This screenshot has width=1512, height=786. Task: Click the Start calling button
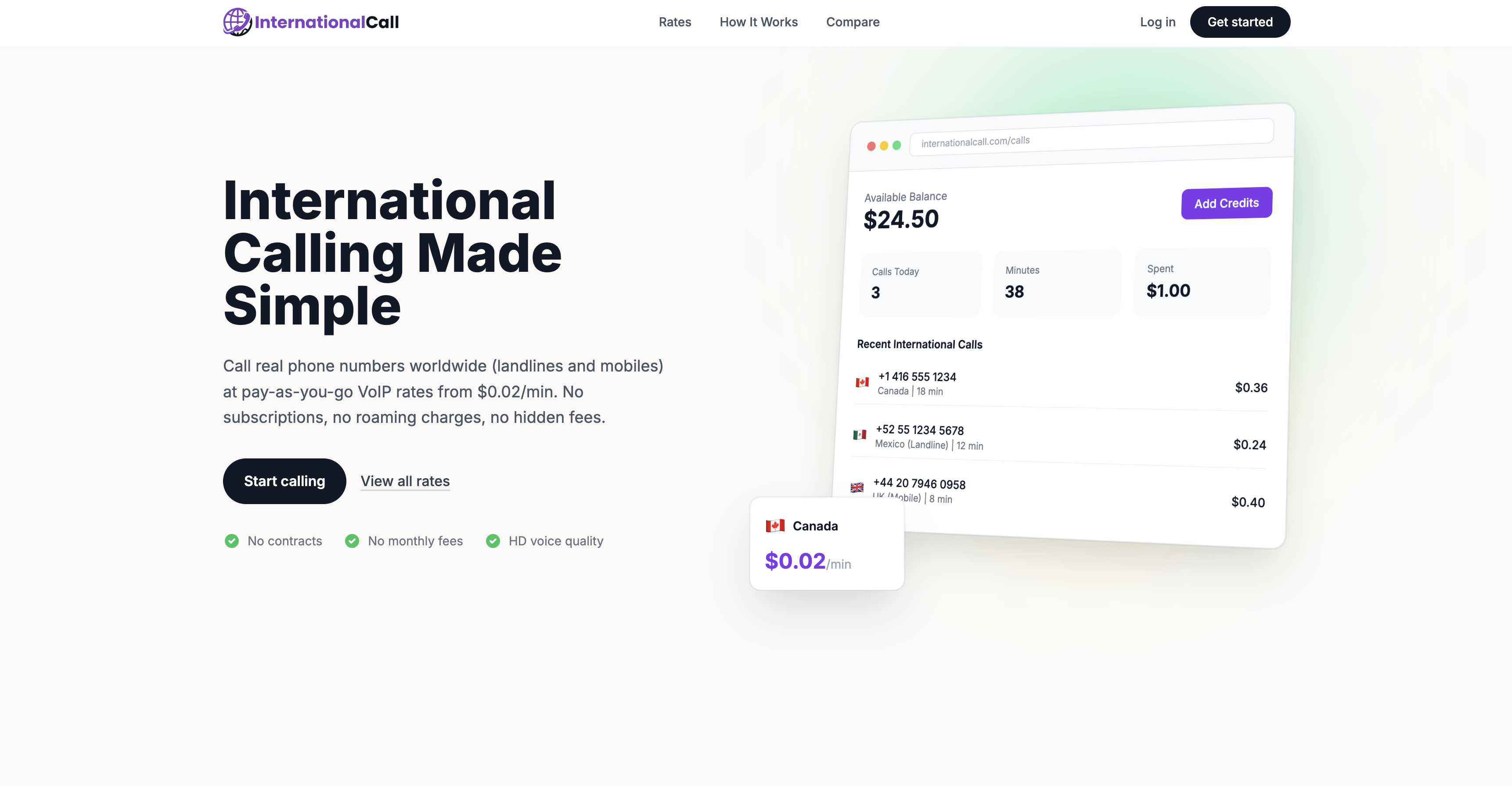coord(284,481)
